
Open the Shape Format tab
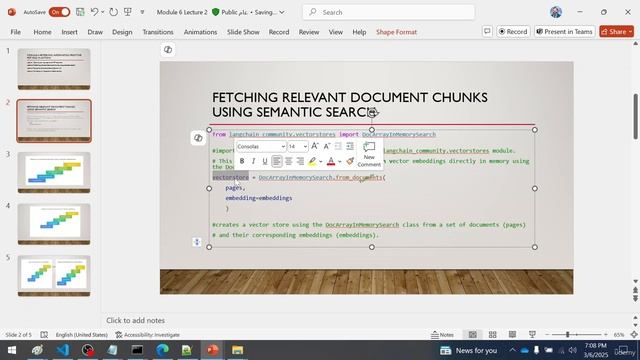click(x=396, y=32)
